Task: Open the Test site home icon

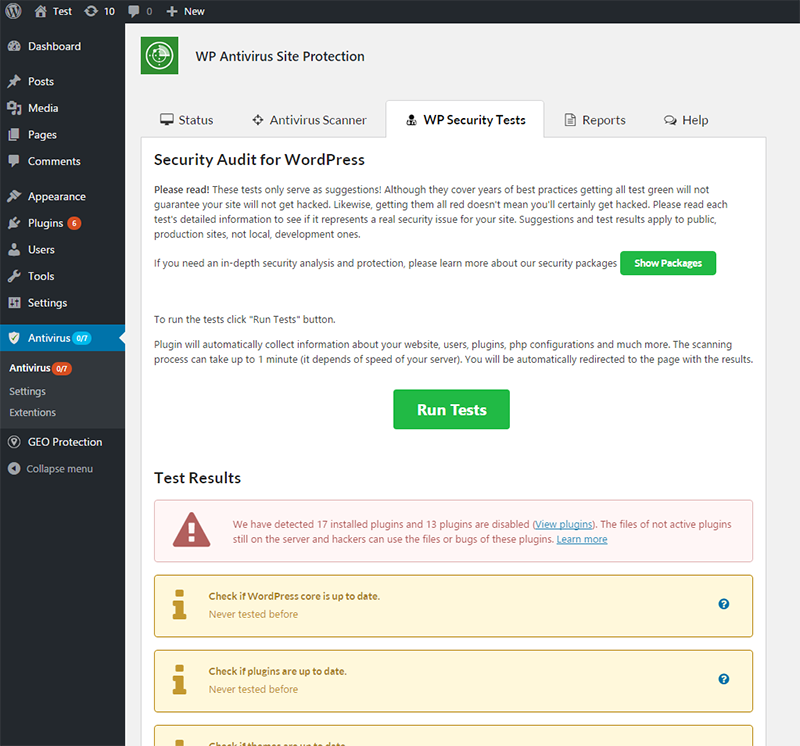Action: click(40, 11)
